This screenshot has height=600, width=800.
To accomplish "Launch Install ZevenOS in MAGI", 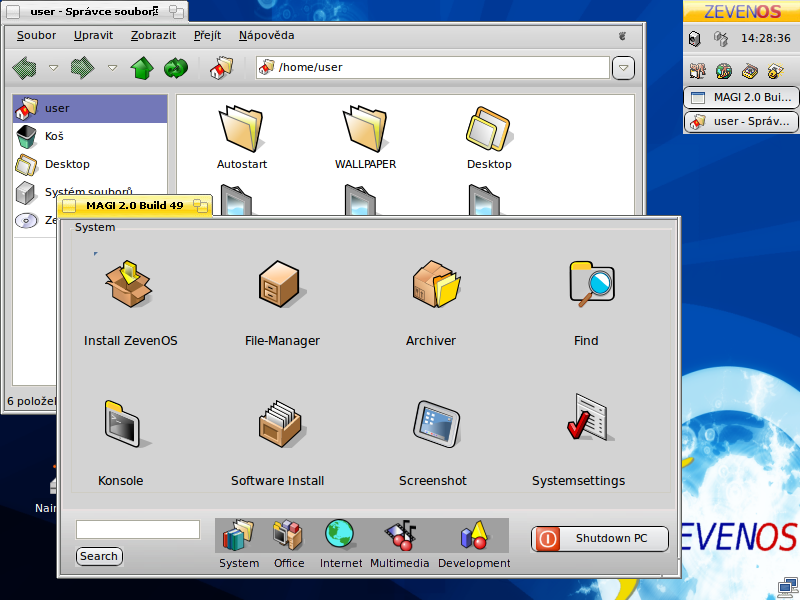I will point(129,284).
